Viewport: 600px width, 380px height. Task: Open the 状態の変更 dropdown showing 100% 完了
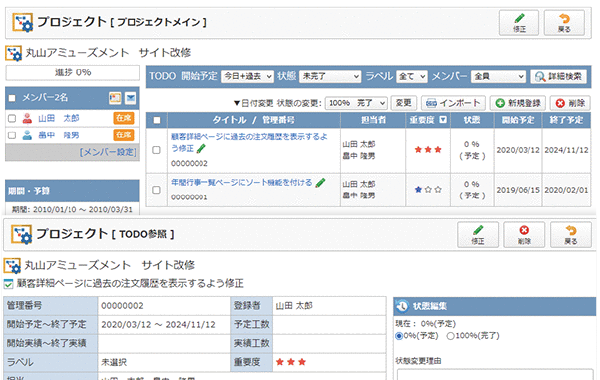tap(356, 103)
